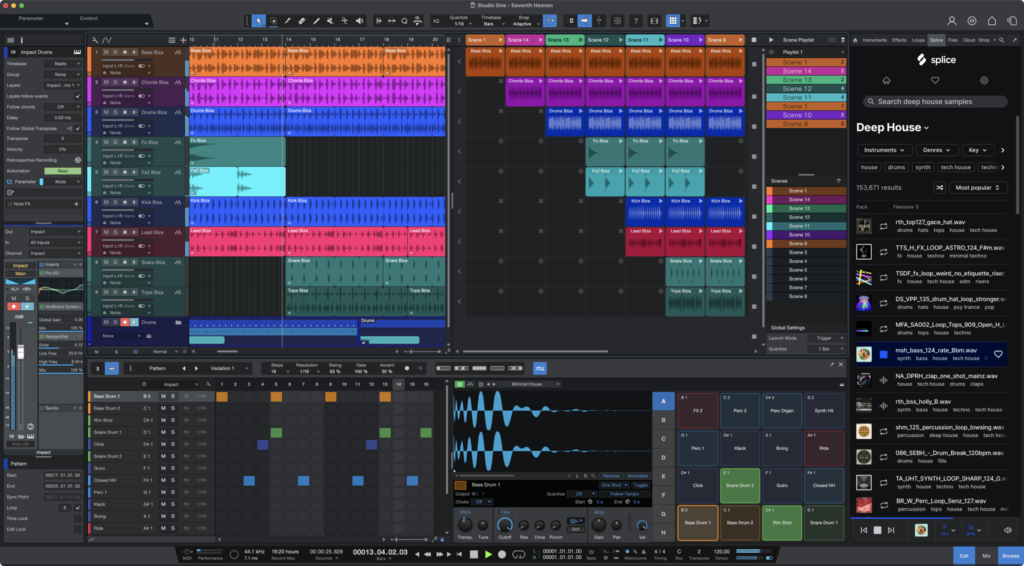Mute the Bass Biza track

106,52
